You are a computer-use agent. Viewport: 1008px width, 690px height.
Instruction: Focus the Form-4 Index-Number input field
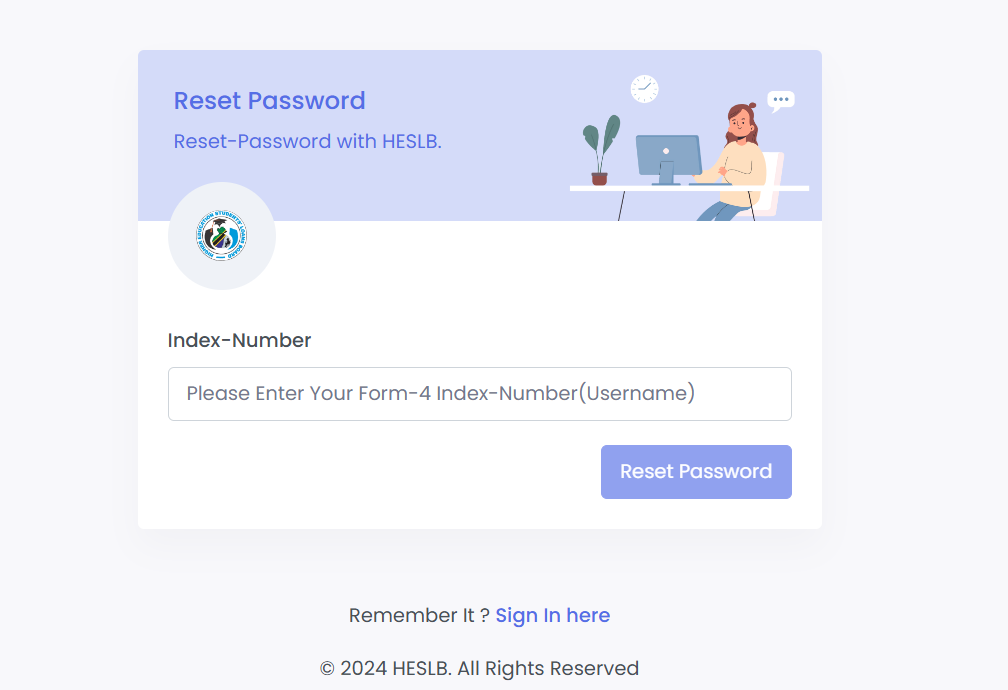480,394
